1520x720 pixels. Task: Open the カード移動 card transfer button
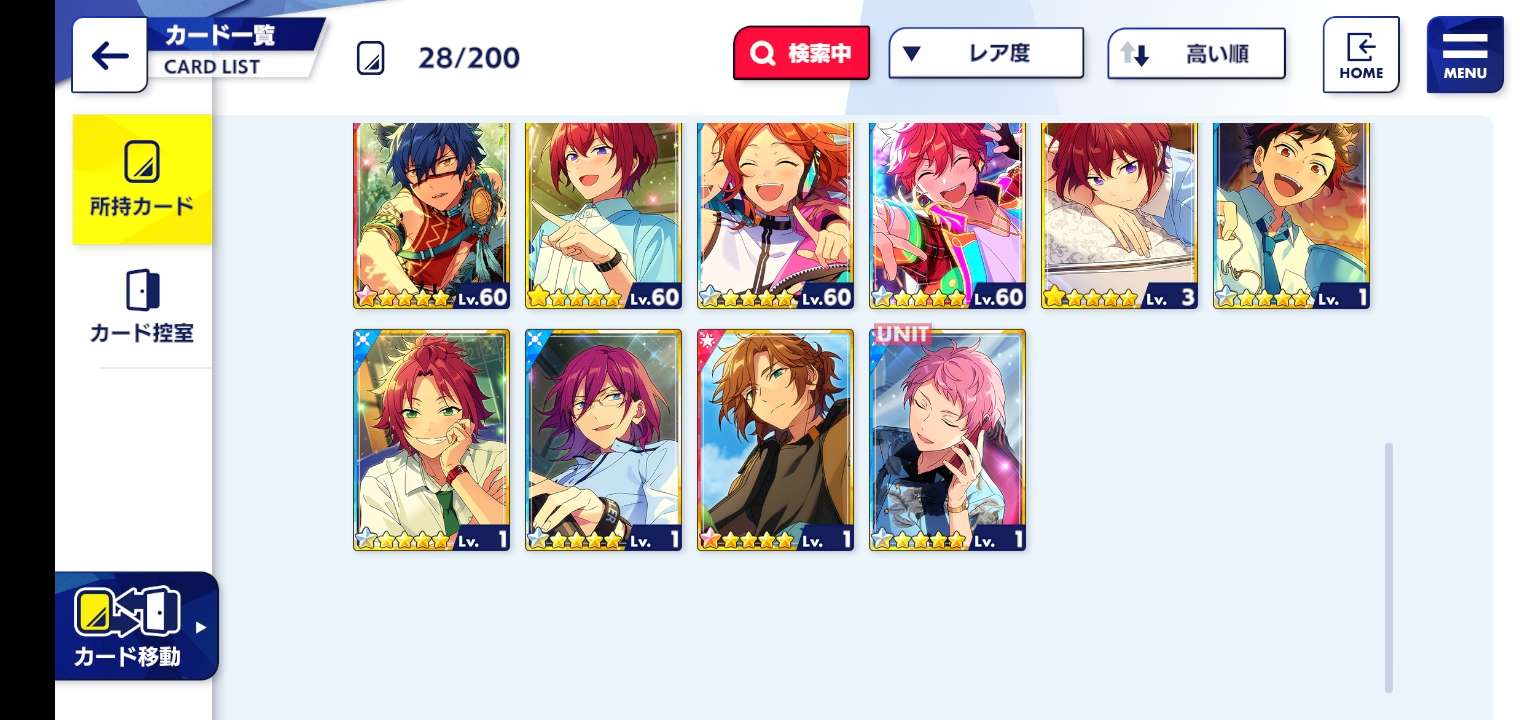[x=137, y=626]
